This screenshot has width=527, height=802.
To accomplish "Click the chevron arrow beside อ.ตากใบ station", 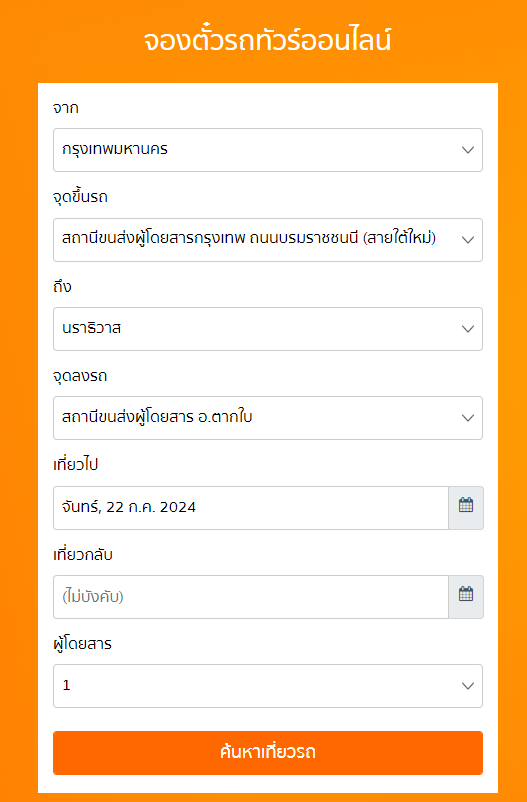I will [x=468, y=418].
